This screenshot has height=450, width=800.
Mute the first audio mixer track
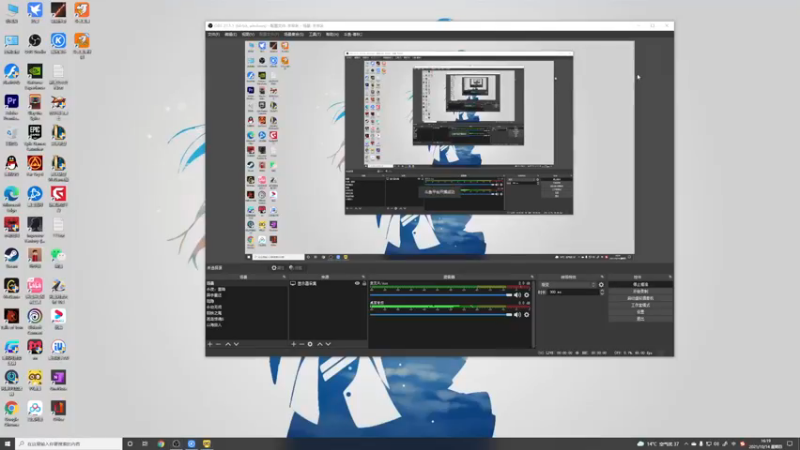517,295
